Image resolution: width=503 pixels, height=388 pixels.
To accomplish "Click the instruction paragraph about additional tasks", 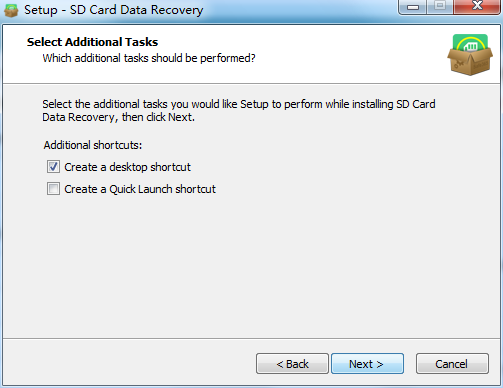I will click(239, 111).
